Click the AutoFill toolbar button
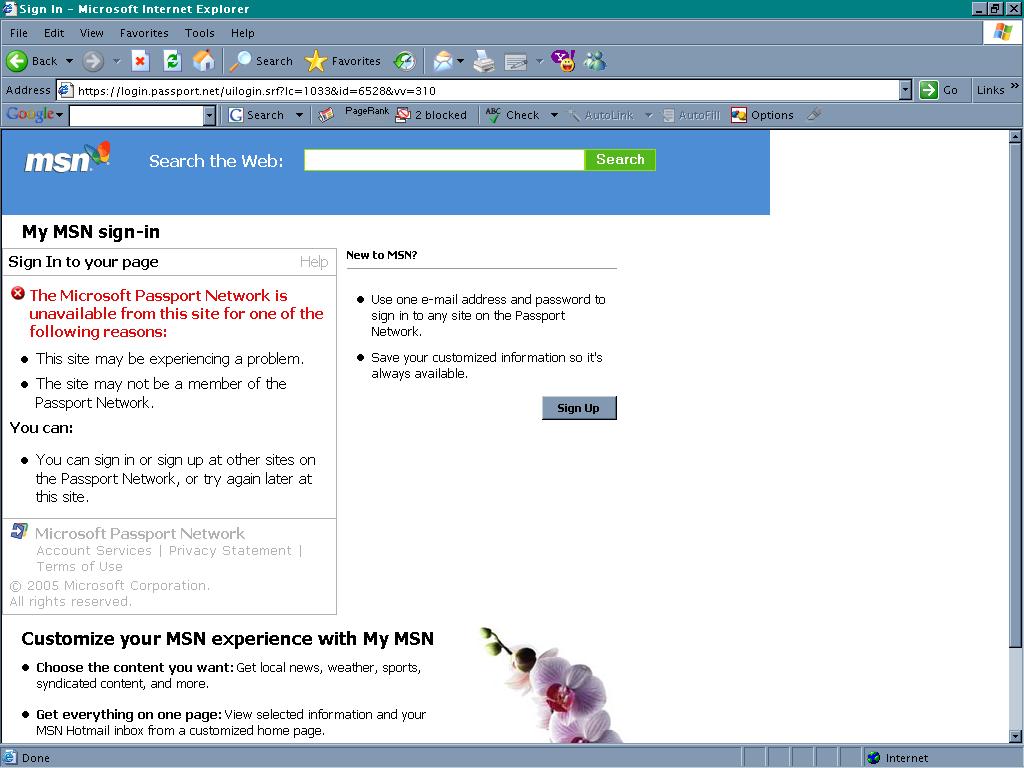 click(x=691, y=116)
